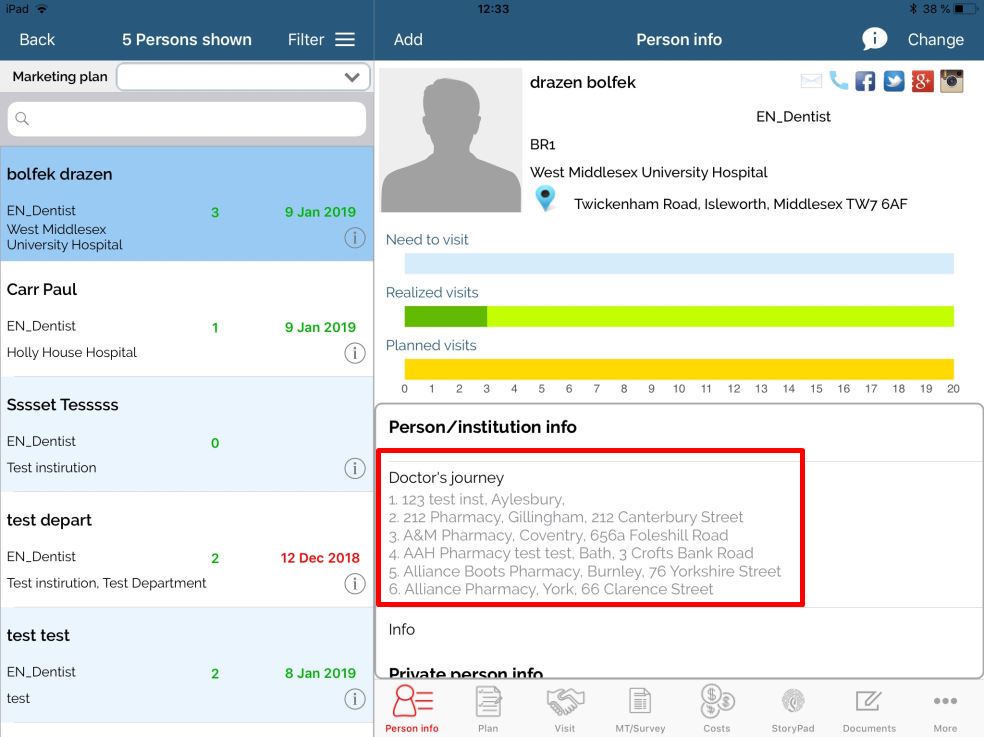Expand the Info section row
The width and height of the screenshot is (984, 737).
point(678,630)
